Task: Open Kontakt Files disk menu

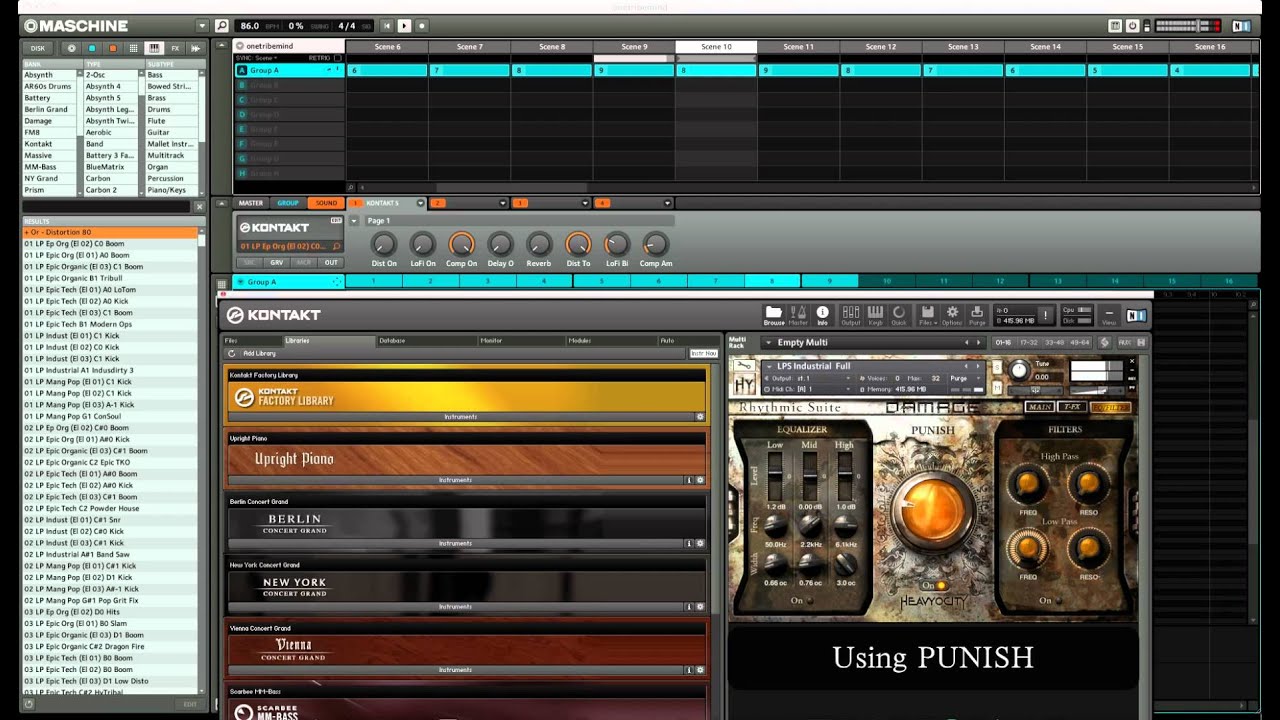Action: [928, 315]
